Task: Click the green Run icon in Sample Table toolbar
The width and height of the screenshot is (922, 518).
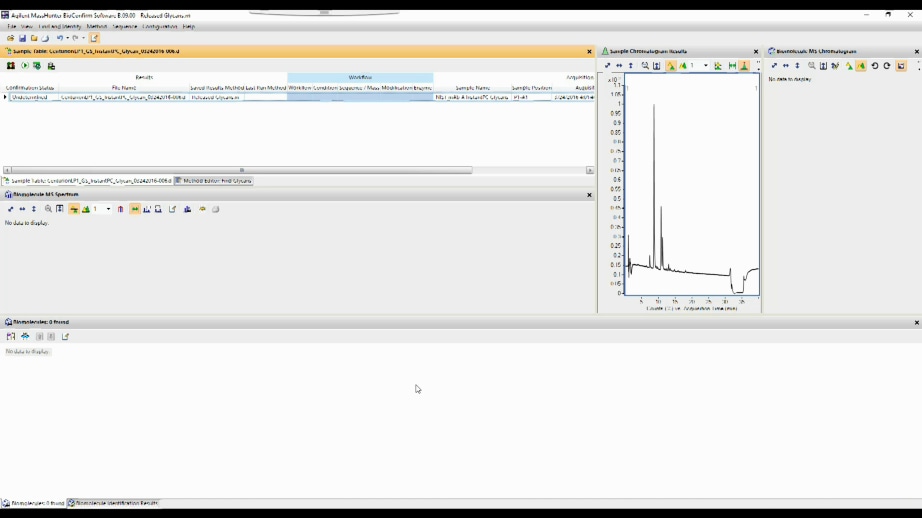Action: [25, 66]
